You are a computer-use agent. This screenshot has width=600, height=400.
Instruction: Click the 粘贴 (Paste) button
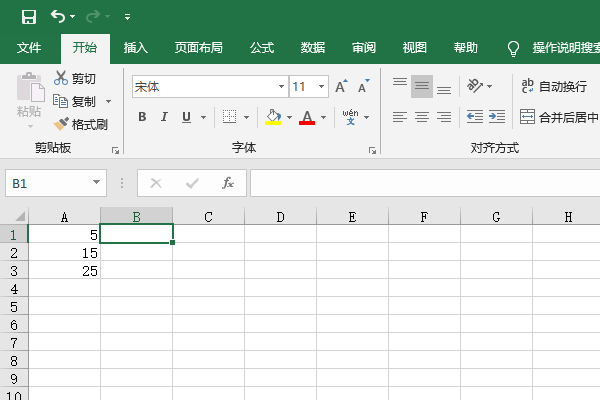pos(29,100)
